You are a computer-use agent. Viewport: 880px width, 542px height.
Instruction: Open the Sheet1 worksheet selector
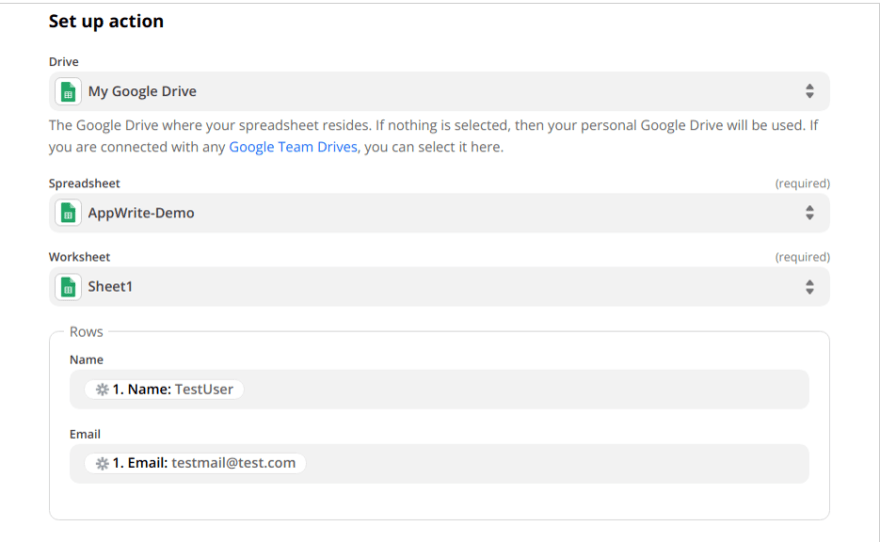pyautogui.click(x=439, y=287)
